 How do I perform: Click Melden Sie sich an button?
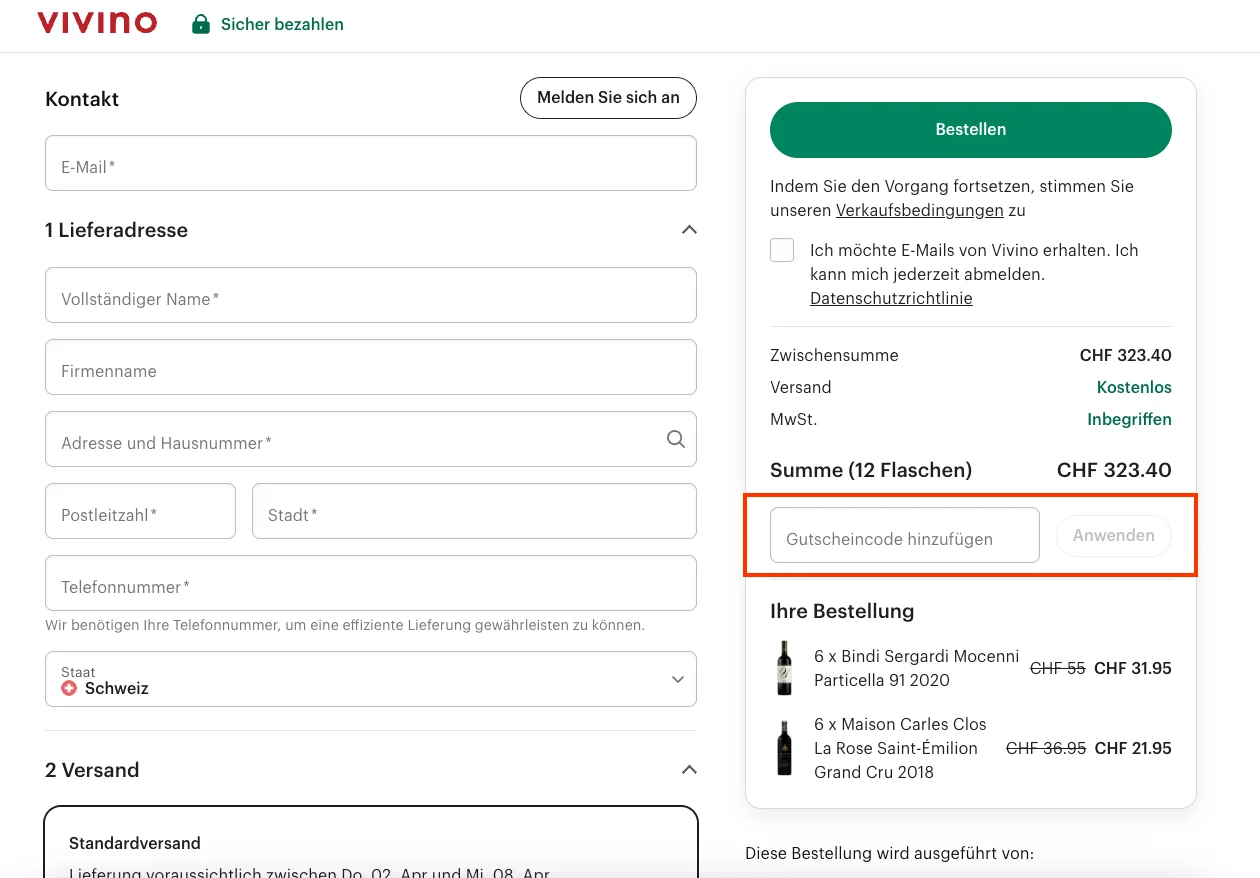click(608, 98)
